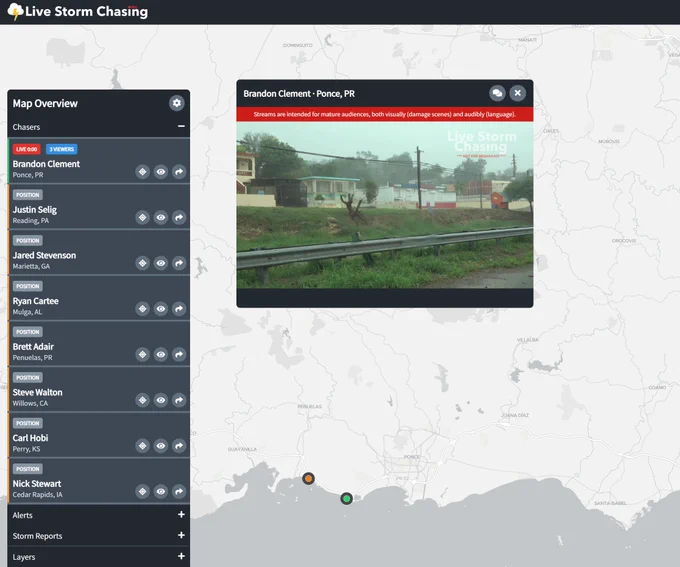Locate Ryan Cartee on map
Viewport: 680px width, 567px height.
pos(142,309)
